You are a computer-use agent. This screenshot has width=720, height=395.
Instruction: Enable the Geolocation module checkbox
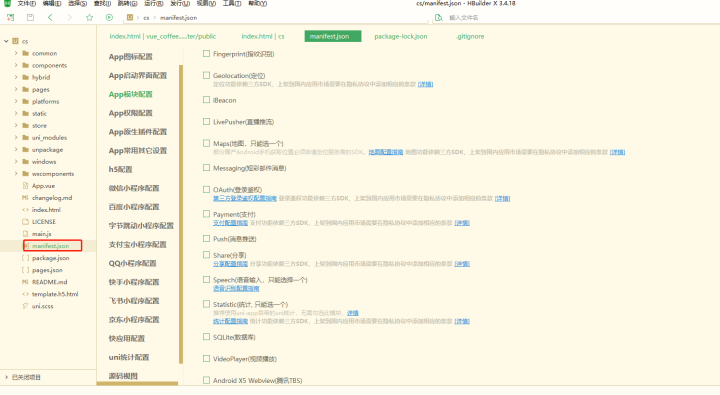point(207,75)
